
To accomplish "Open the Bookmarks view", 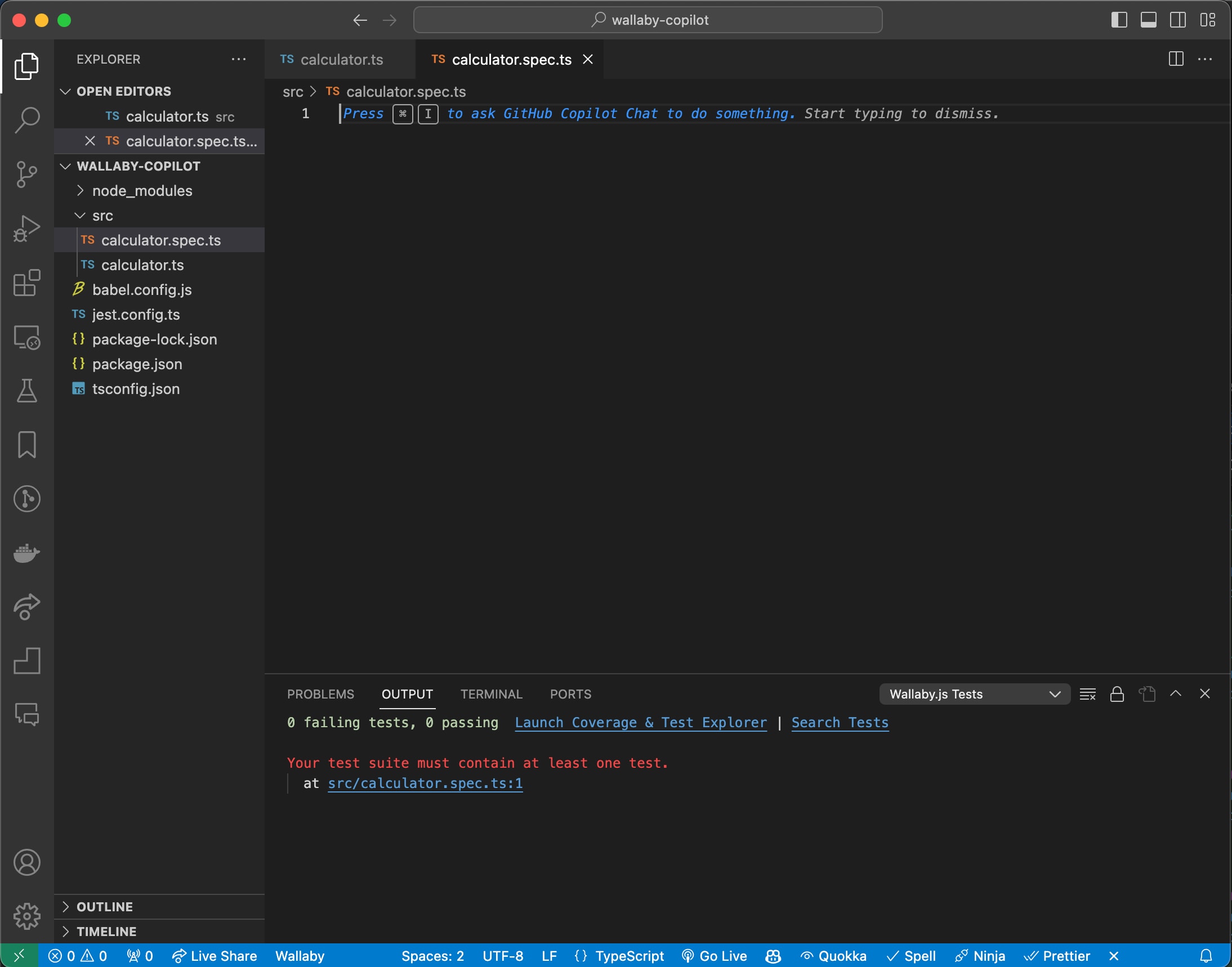I will [26, 445].
